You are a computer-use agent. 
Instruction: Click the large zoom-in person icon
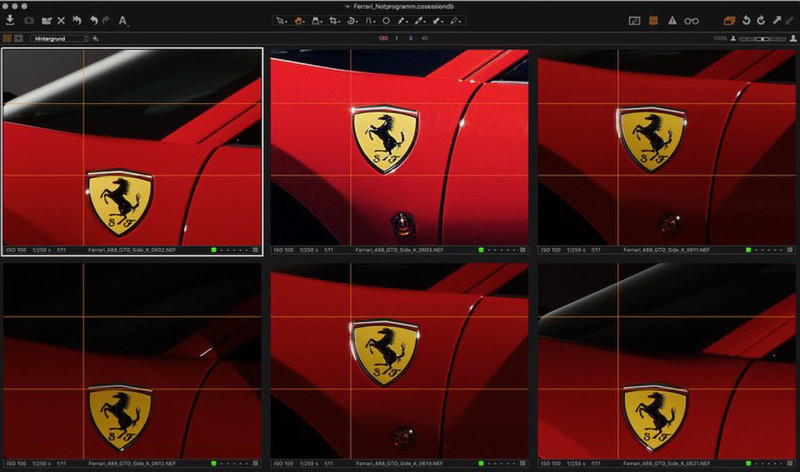tap(793, 38)
